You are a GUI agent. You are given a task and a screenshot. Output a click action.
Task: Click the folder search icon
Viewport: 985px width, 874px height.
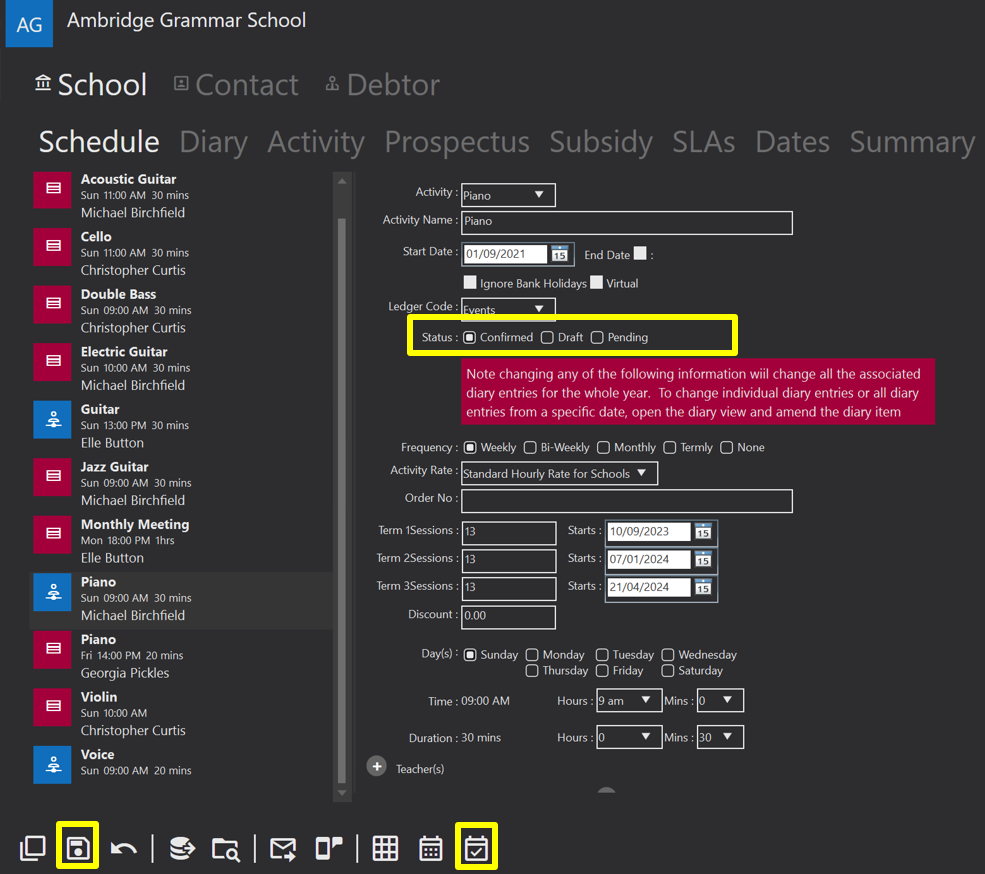pyautogui.click(x=226, y=849)
